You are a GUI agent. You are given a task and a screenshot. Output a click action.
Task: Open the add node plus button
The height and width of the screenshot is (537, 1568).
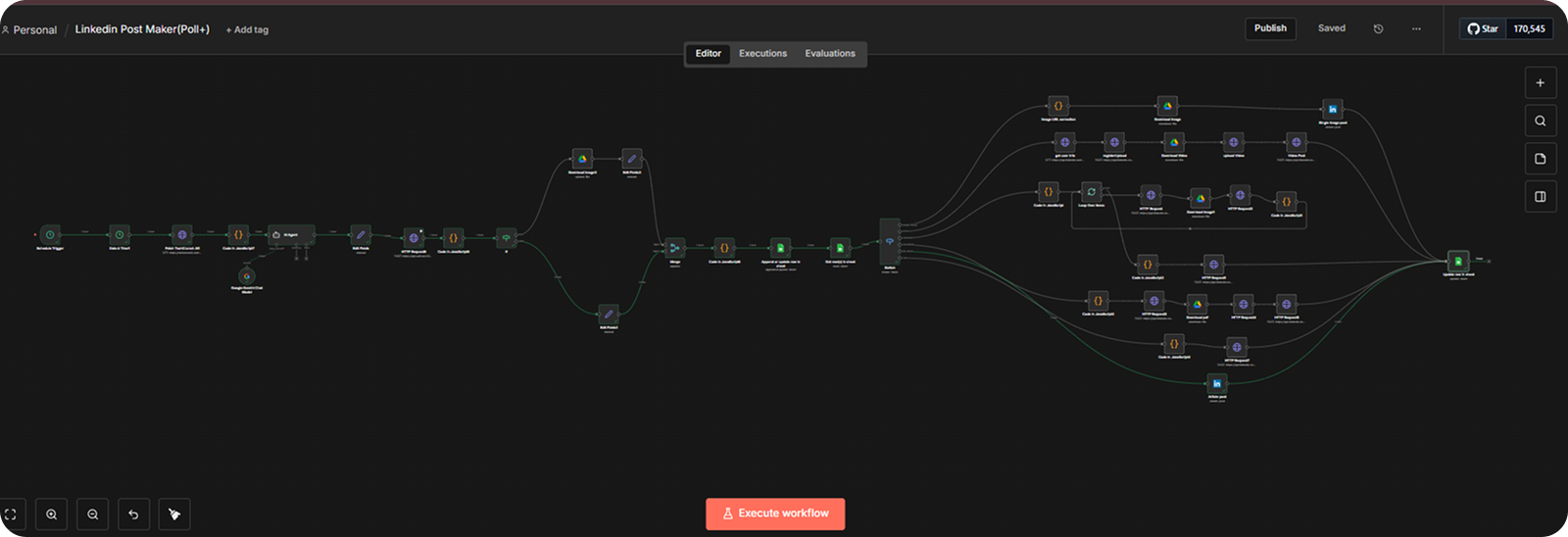(1540, 83)
